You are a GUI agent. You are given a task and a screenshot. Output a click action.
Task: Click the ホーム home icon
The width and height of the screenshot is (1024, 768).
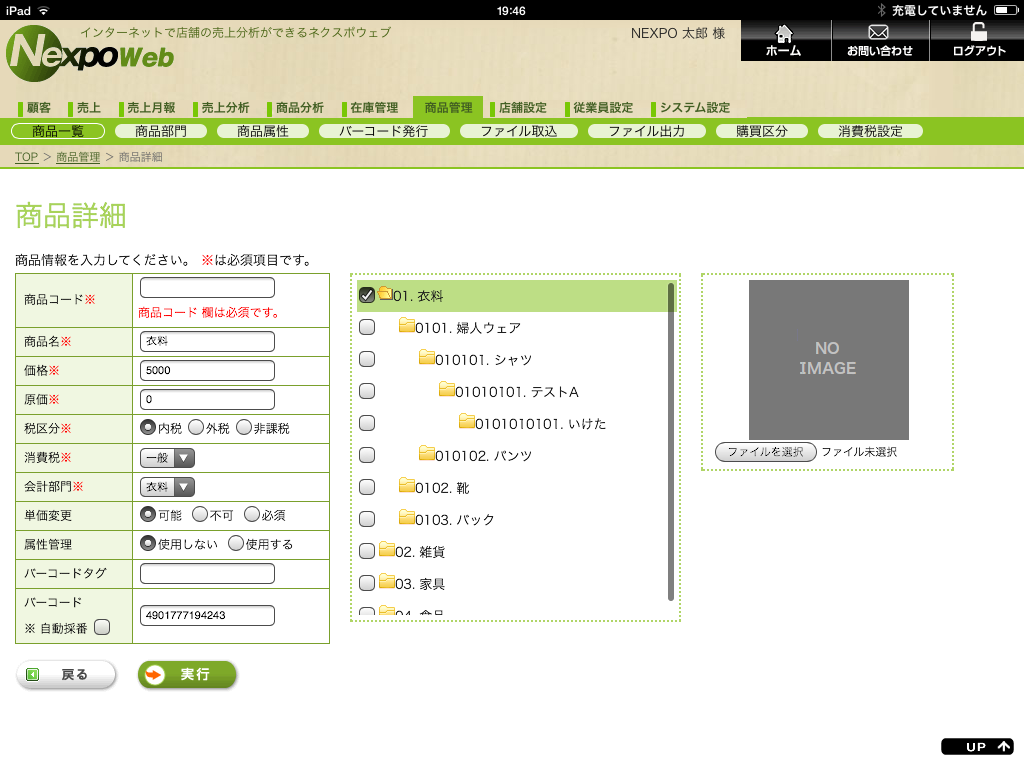point(784,33)
